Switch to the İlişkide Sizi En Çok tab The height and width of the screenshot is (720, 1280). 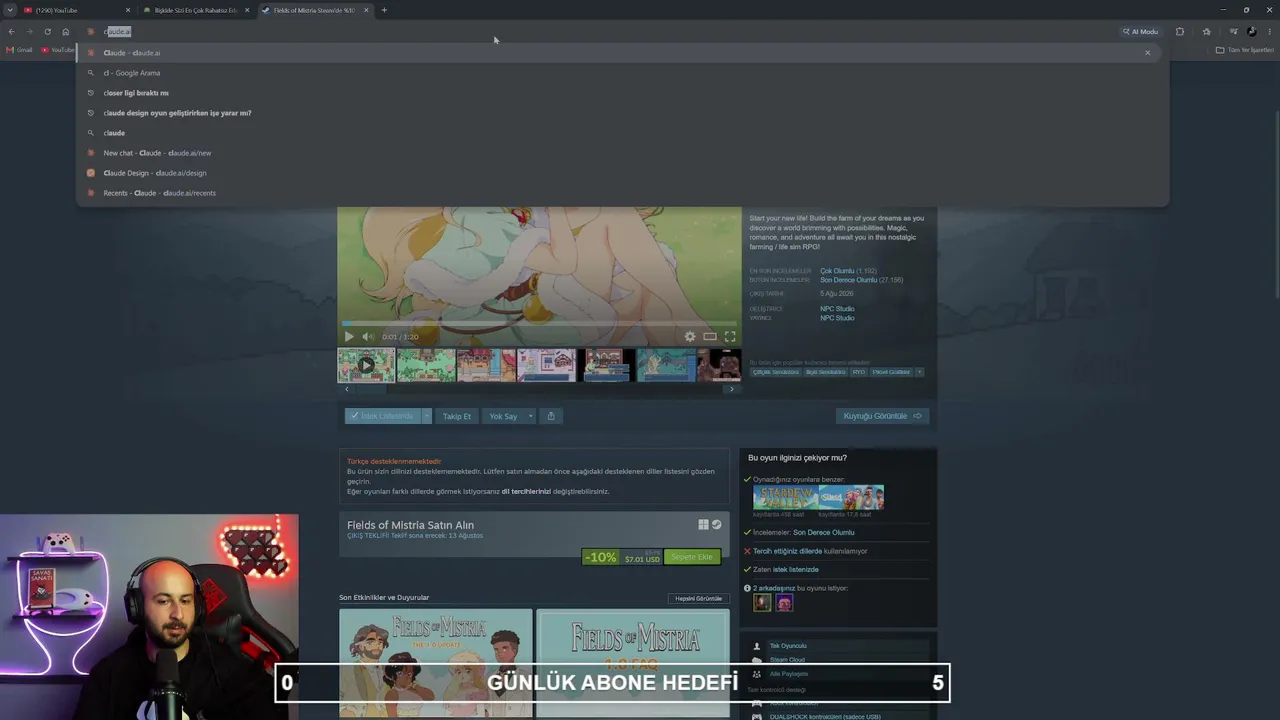197,10
